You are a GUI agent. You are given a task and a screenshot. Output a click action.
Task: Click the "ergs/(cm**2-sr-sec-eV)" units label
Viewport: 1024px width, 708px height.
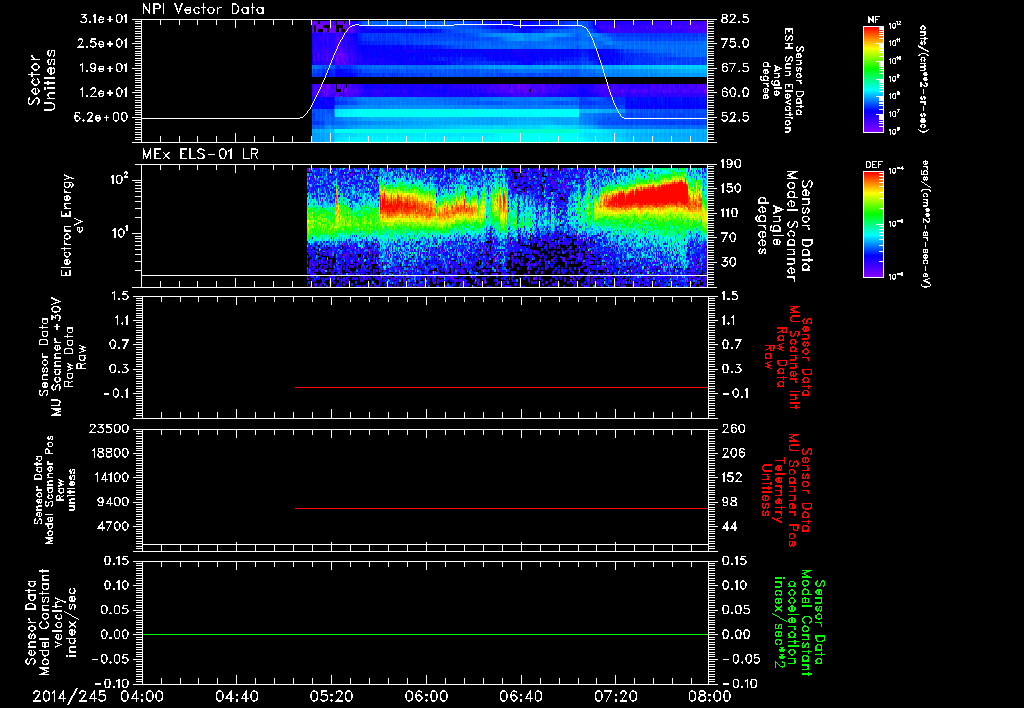click(925, 224)
